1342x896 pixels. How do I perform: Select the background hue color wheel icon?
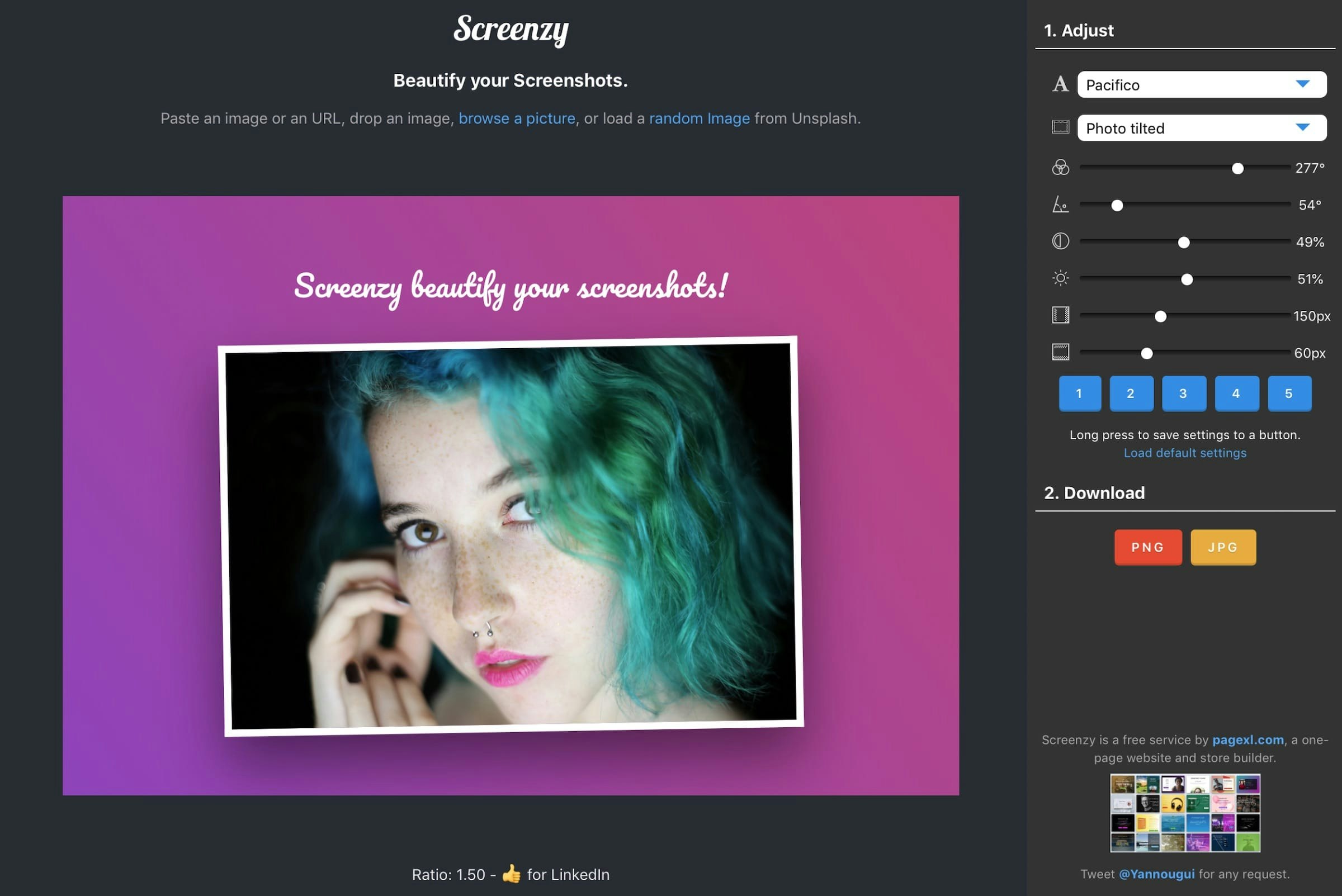click(x=1061, y=168)
